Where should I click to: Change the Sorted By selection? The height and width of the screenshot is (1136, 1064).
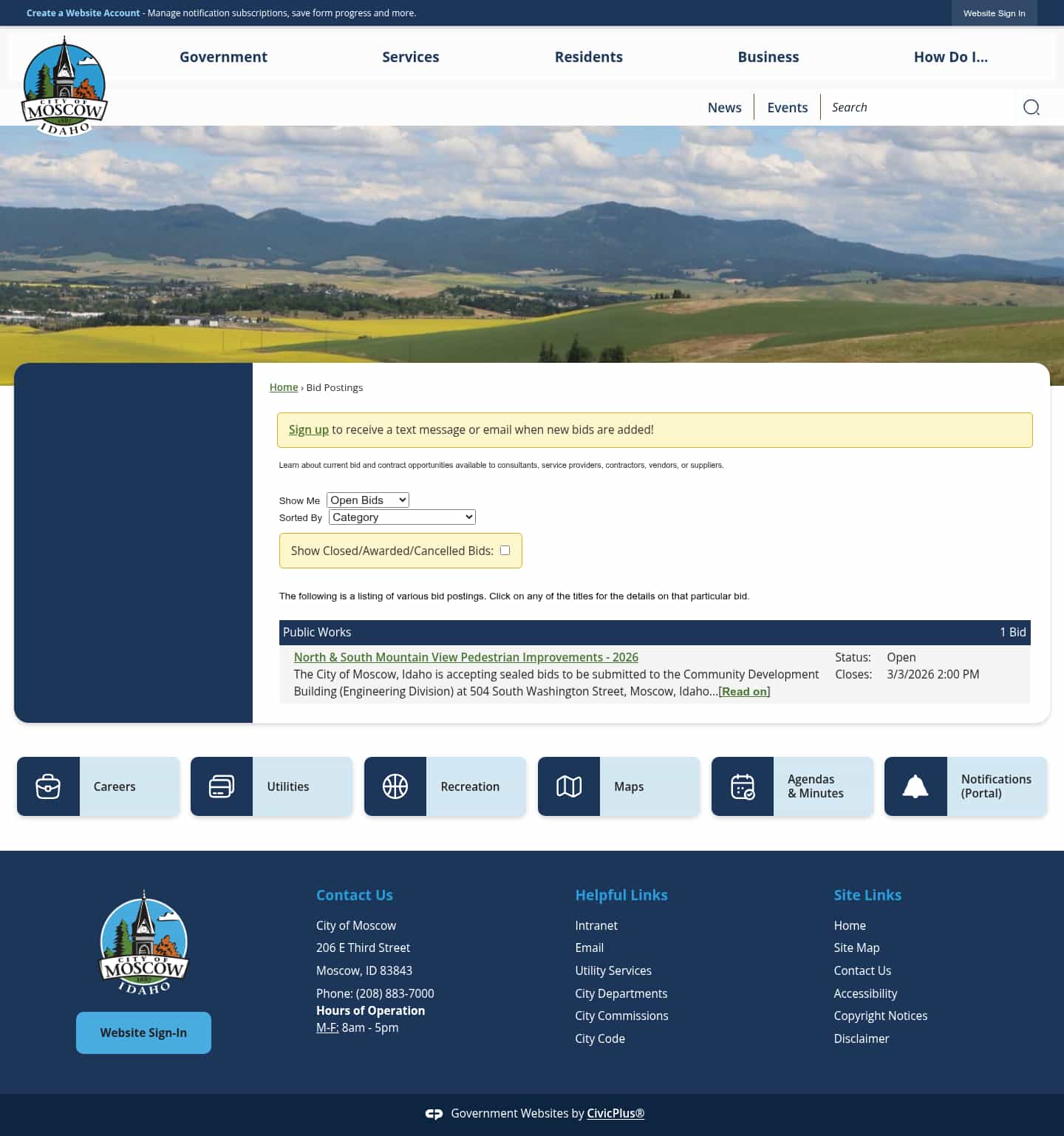(401, 517)
